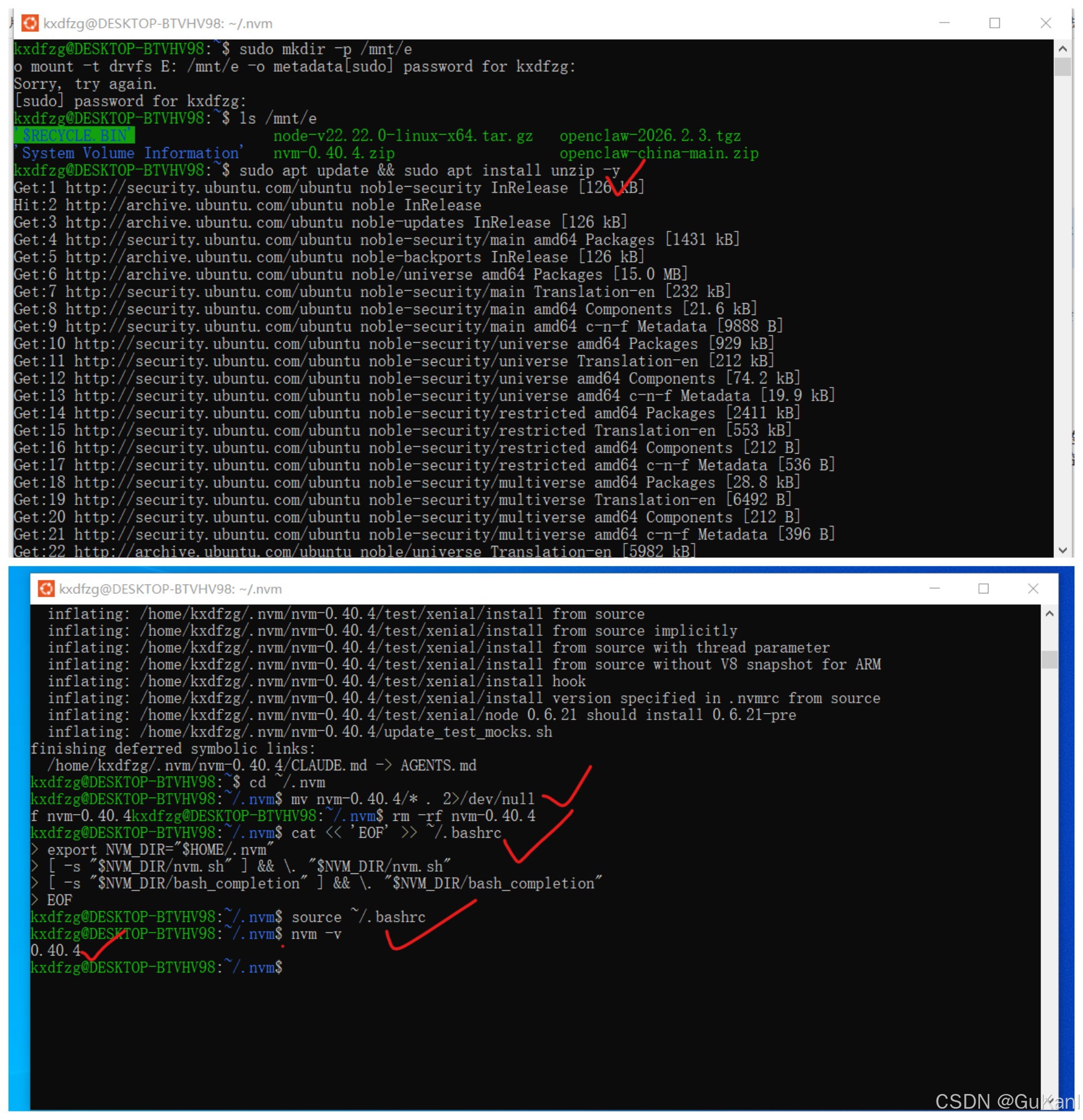
Task: Click 'Hit:2' archive.ubuntu.com noble InRelease line
Action: (247, 205)
